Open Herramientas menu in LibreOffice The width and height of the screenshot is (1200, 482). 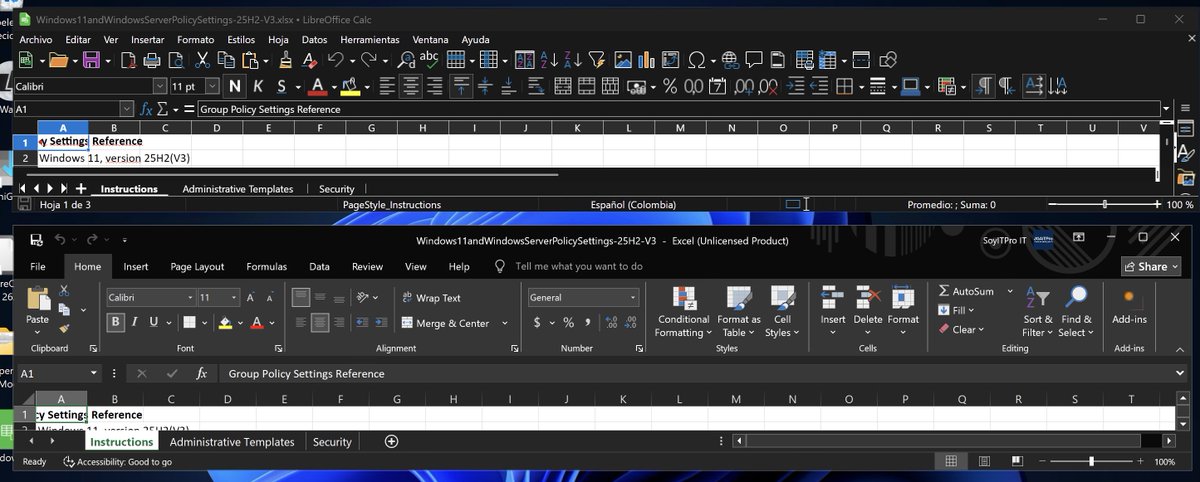coord(370,39)
